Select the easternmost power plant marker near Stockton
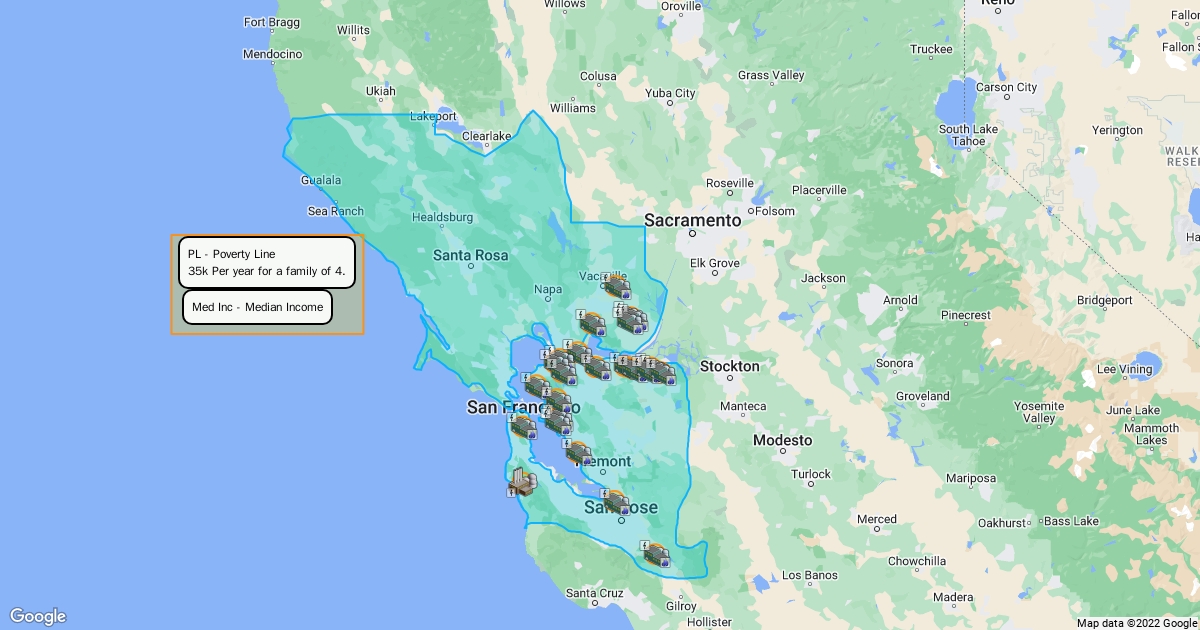 click(663, 374)
